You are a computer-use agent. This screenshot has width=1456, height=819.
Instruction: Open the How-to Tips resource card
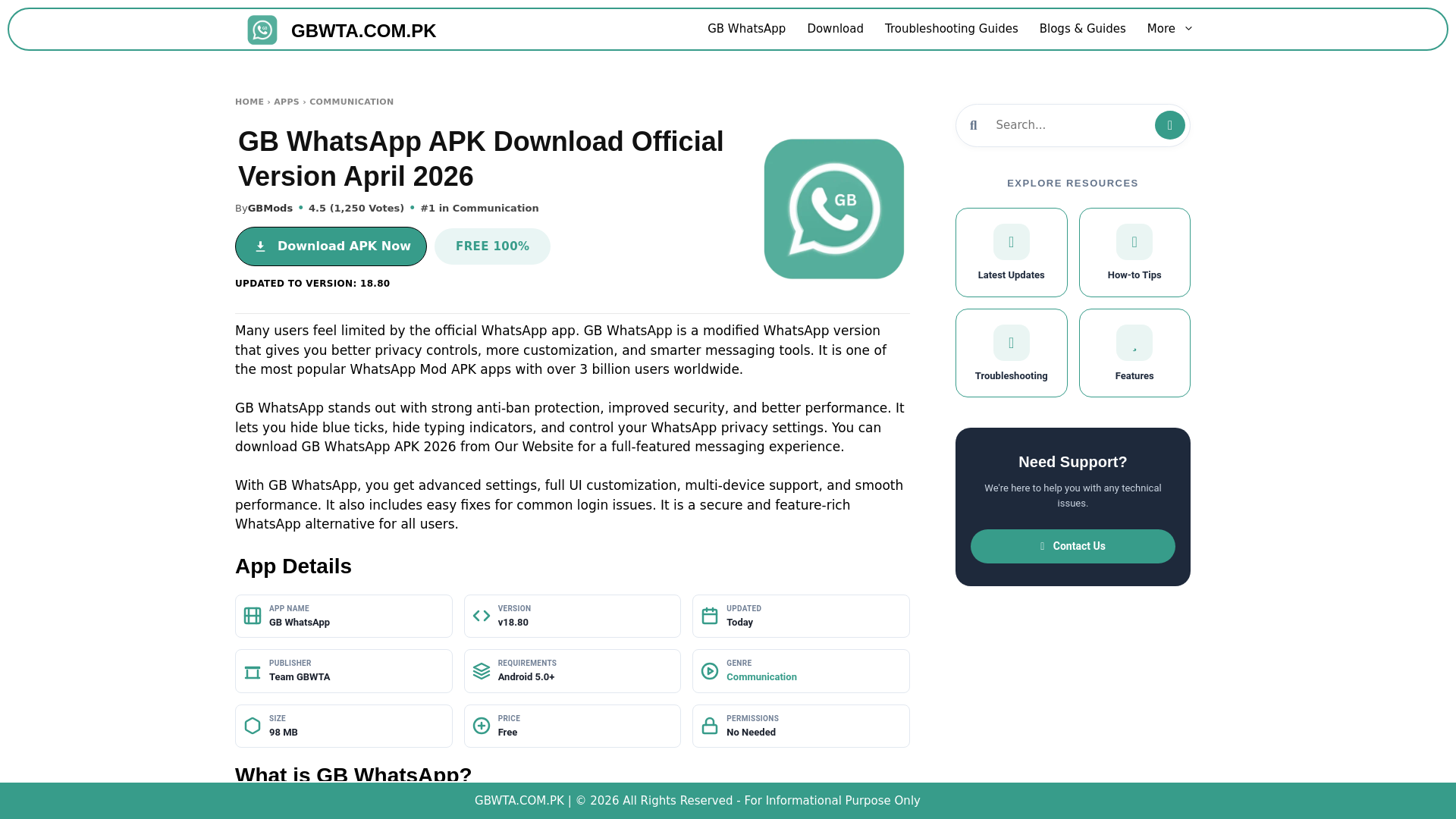pyautogui.click(x=1134, y=253)
